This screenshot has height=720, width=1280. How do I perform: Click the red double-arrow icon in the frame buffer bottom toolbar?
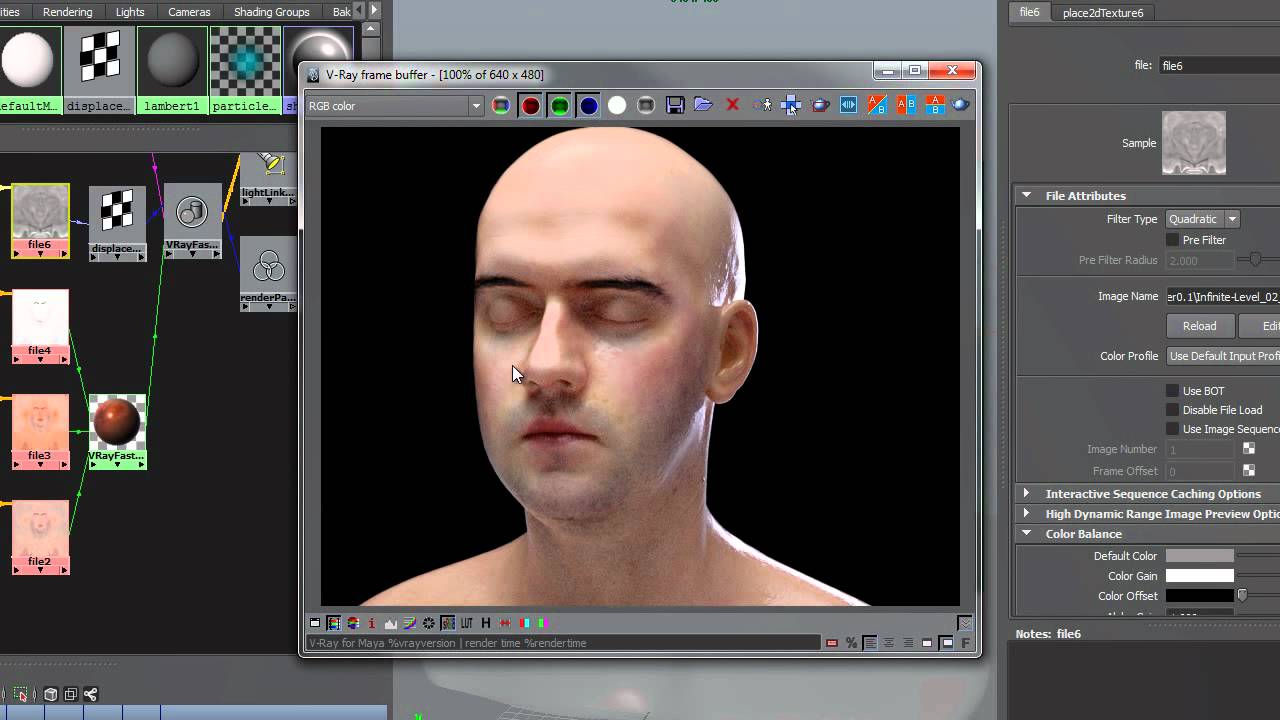click(505, 623)
